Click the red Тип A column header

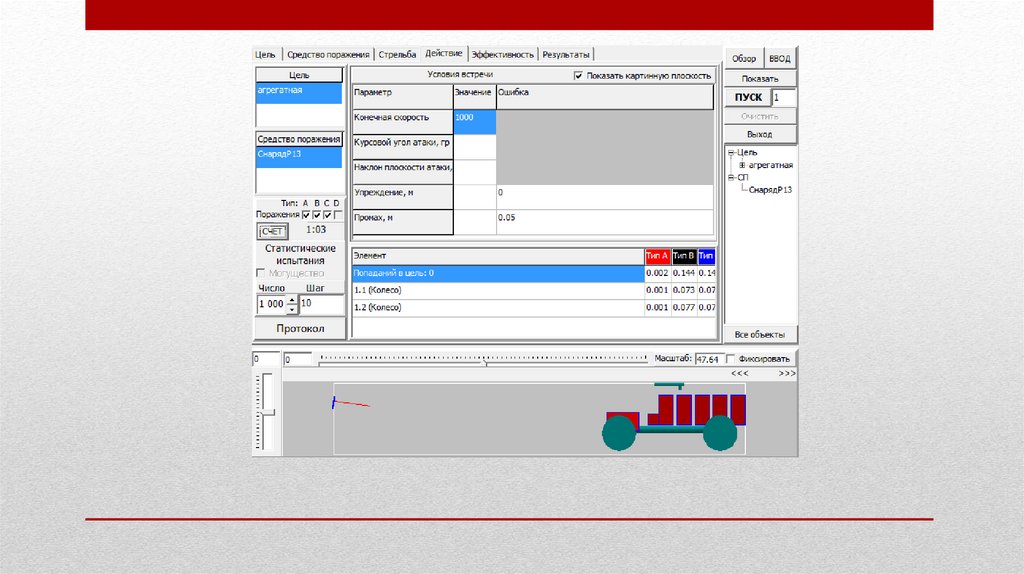click(657, 256)
